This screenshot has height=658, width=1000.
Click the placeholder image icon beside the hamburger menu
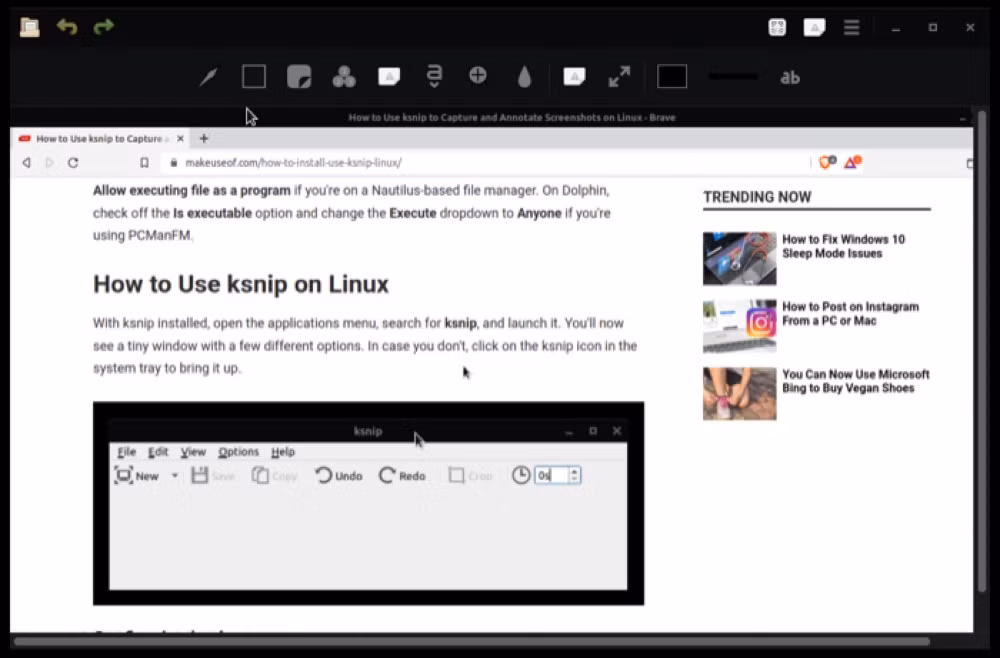coord(814,27)
